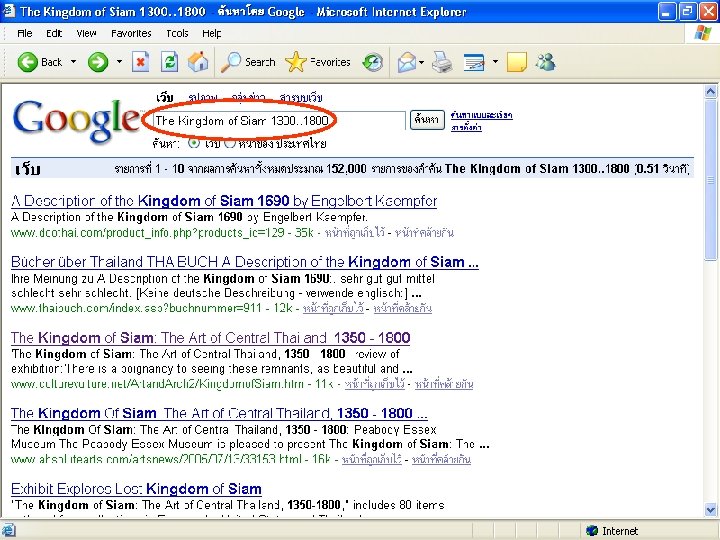Image resolution: width=720 pixels, height=540 pixels.
Task: Click the Google search button beside query box
Action: 427,120
